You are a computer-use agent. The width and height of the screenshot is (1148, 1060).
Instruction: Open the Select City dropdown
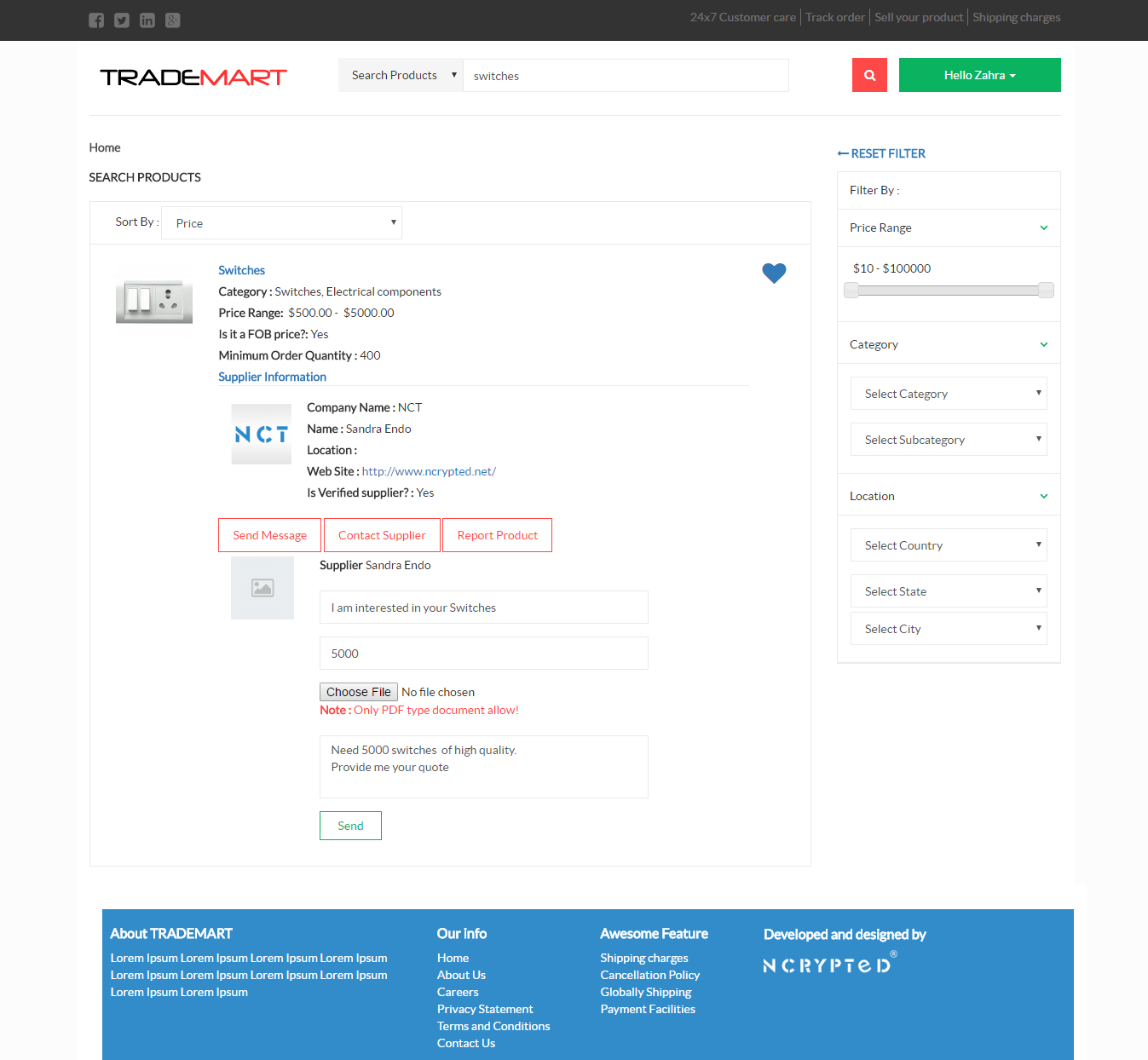click(x=949, y=629)
